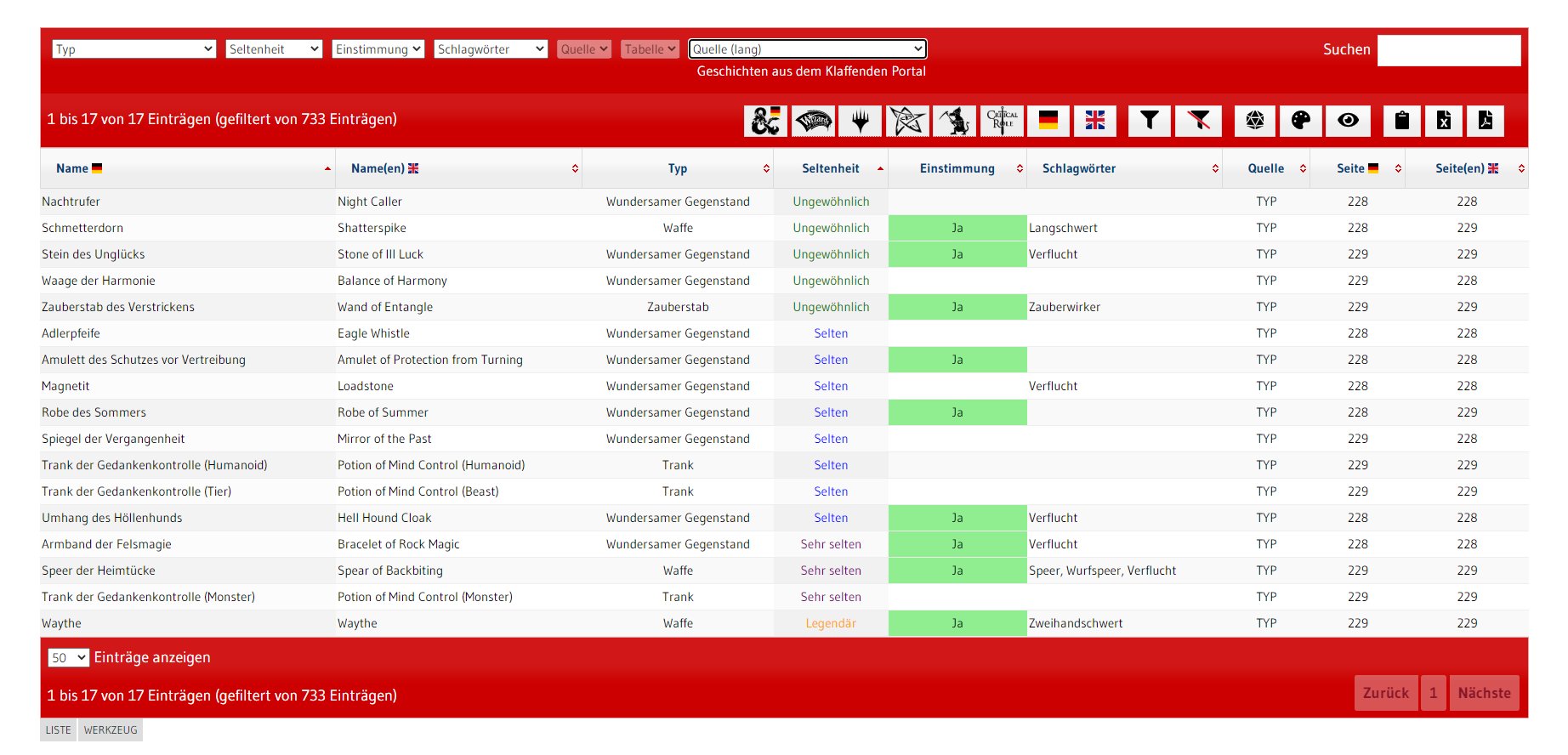Click the Adlerpfeife row name

pos(71,333)
